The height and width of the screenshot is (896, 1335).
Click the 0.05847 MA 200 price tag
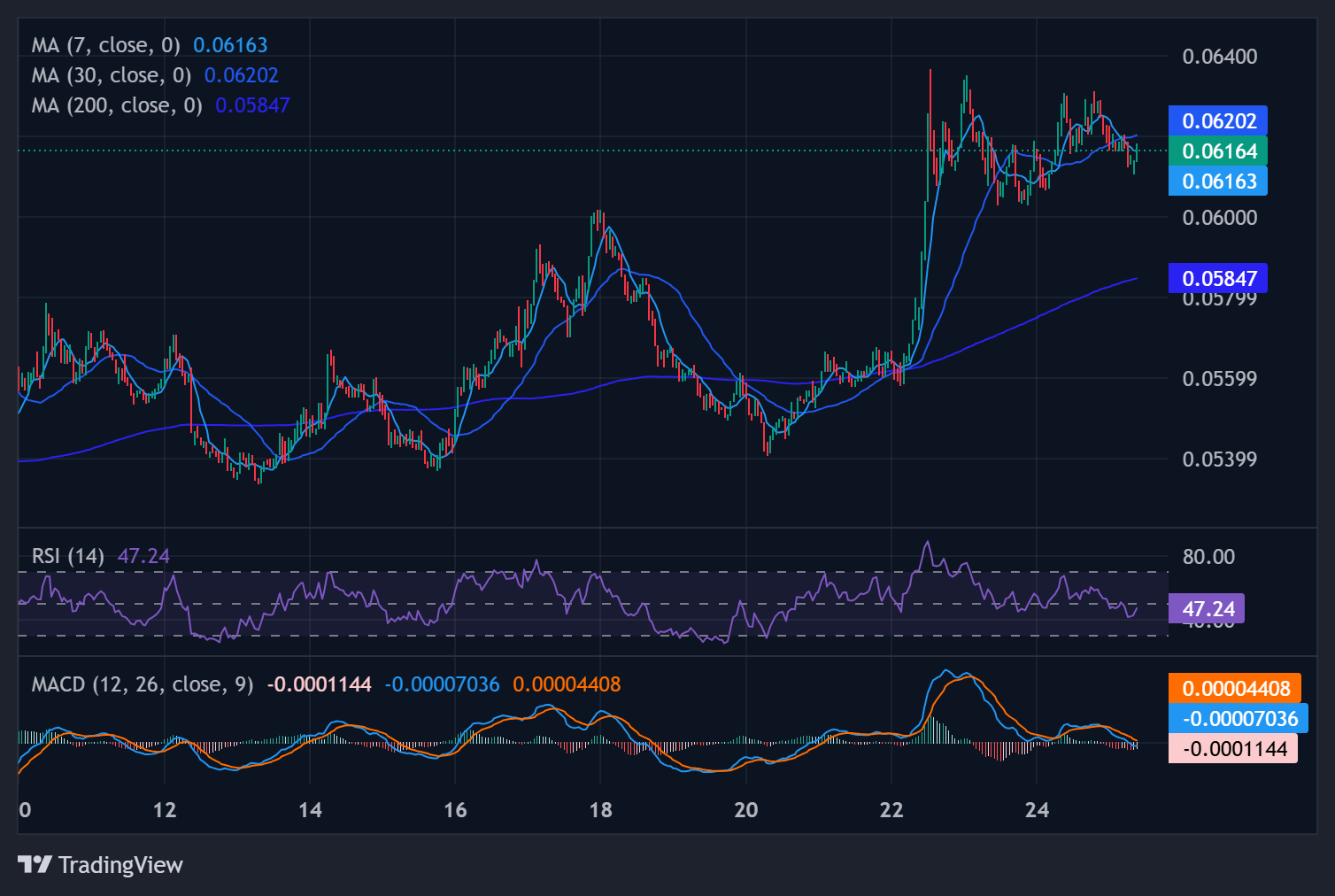click(x=1218, y=279)
